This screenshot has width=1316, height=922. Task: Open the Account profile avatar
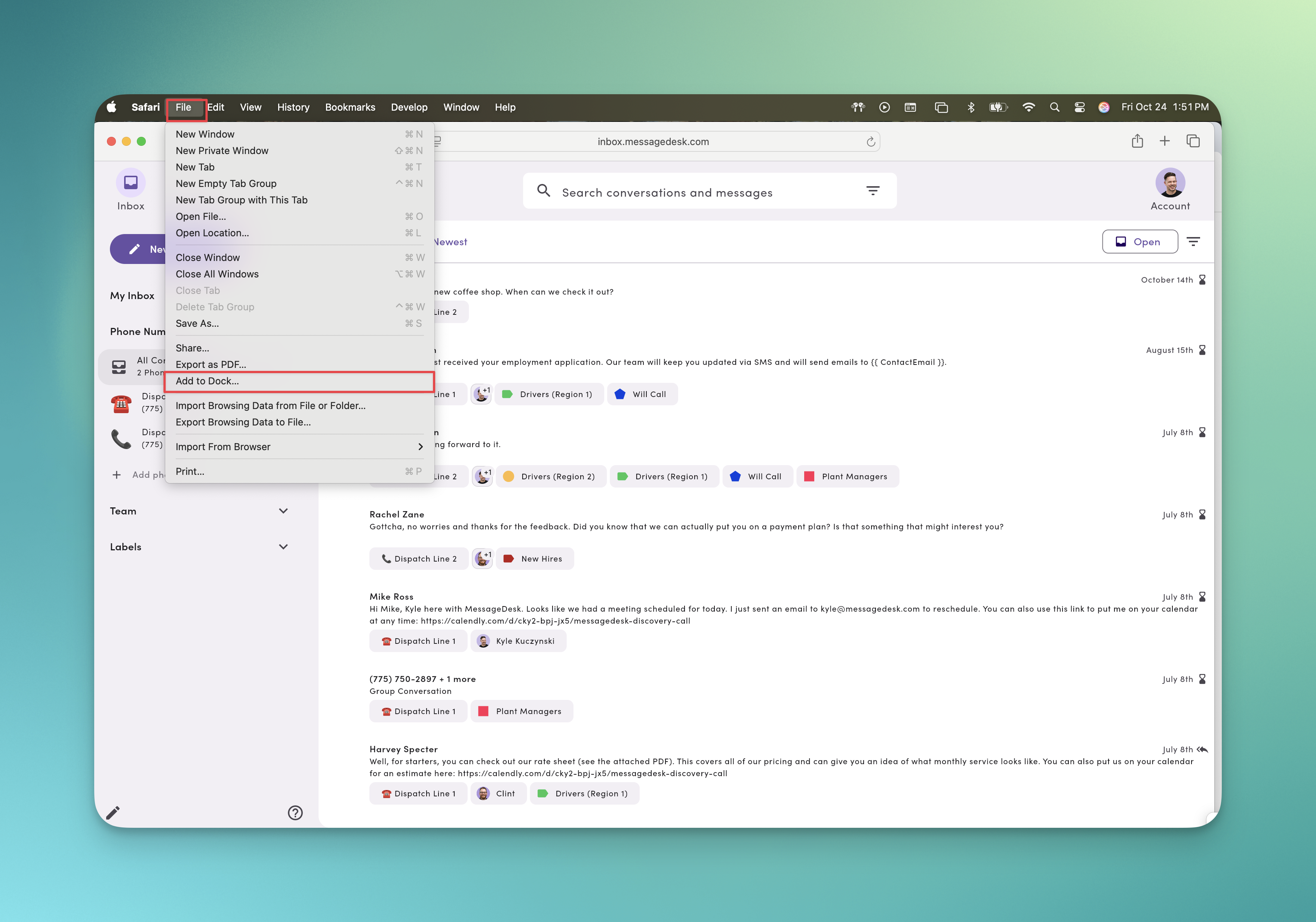tap(1170, 183)
